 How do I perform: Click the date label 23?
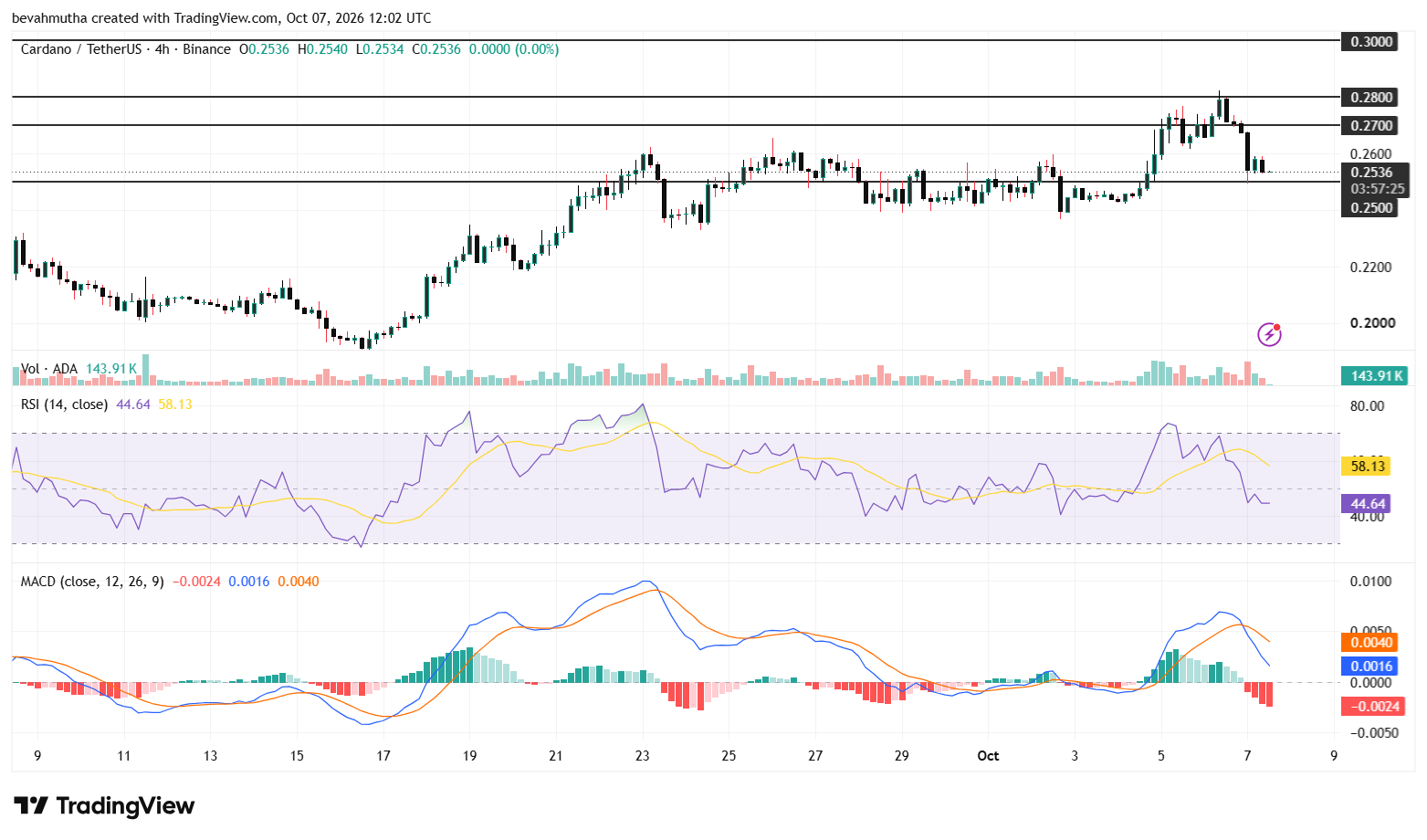[643, 755]
